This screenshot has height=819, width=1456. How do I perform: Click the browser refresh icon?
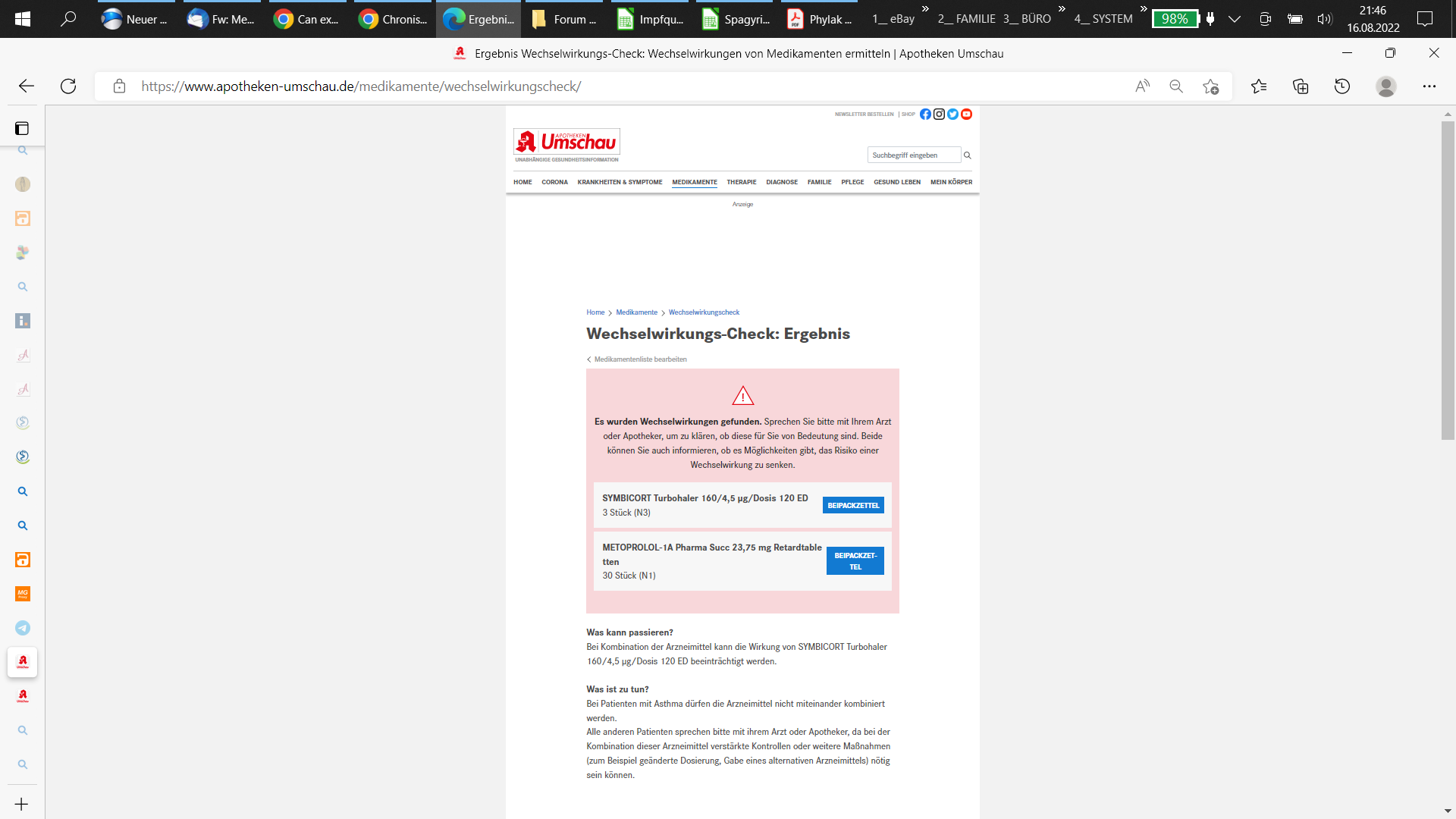pos(68,86)
